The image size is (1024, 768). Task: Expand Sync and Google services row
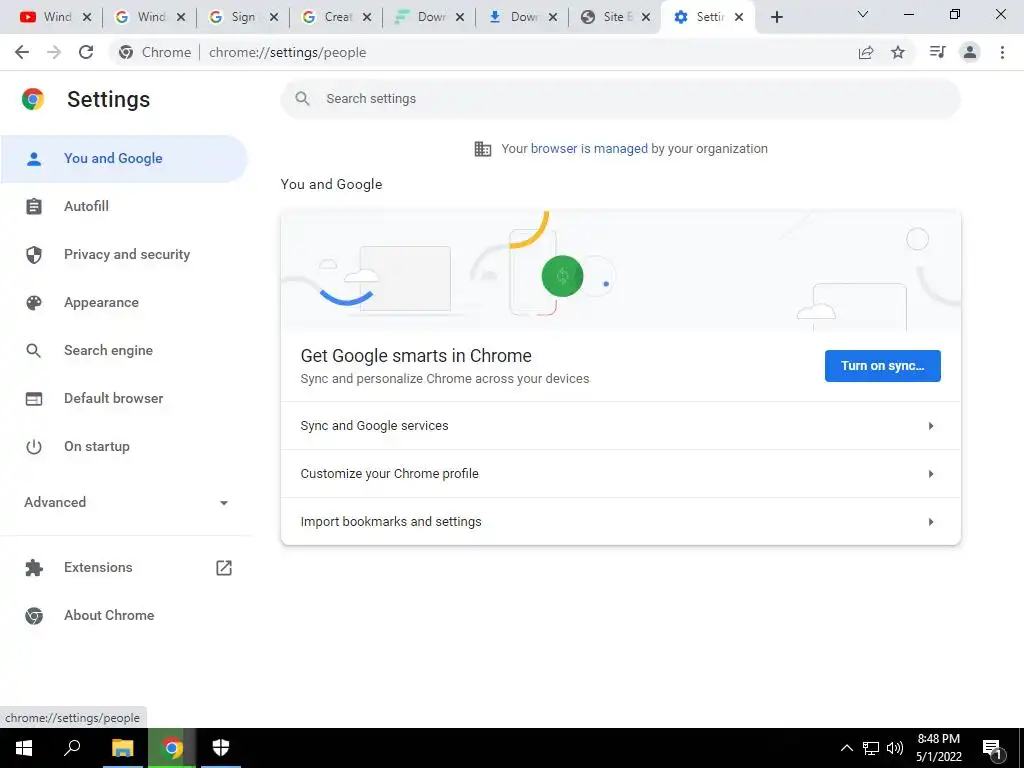620,426
